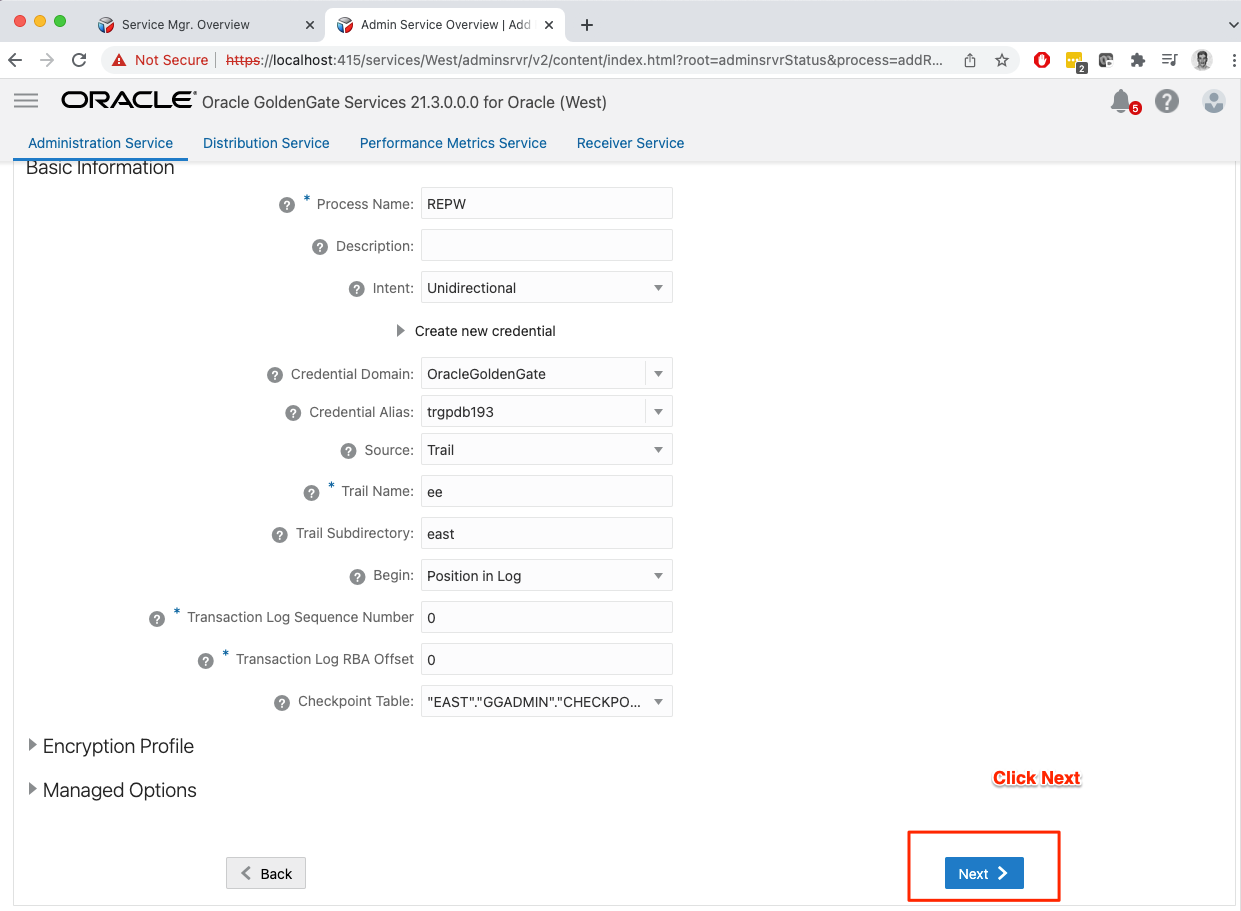Viewport: 1241px width, 911px height.
Task: Open the Begin position dropdown
Action: click(x=546, y=576)
